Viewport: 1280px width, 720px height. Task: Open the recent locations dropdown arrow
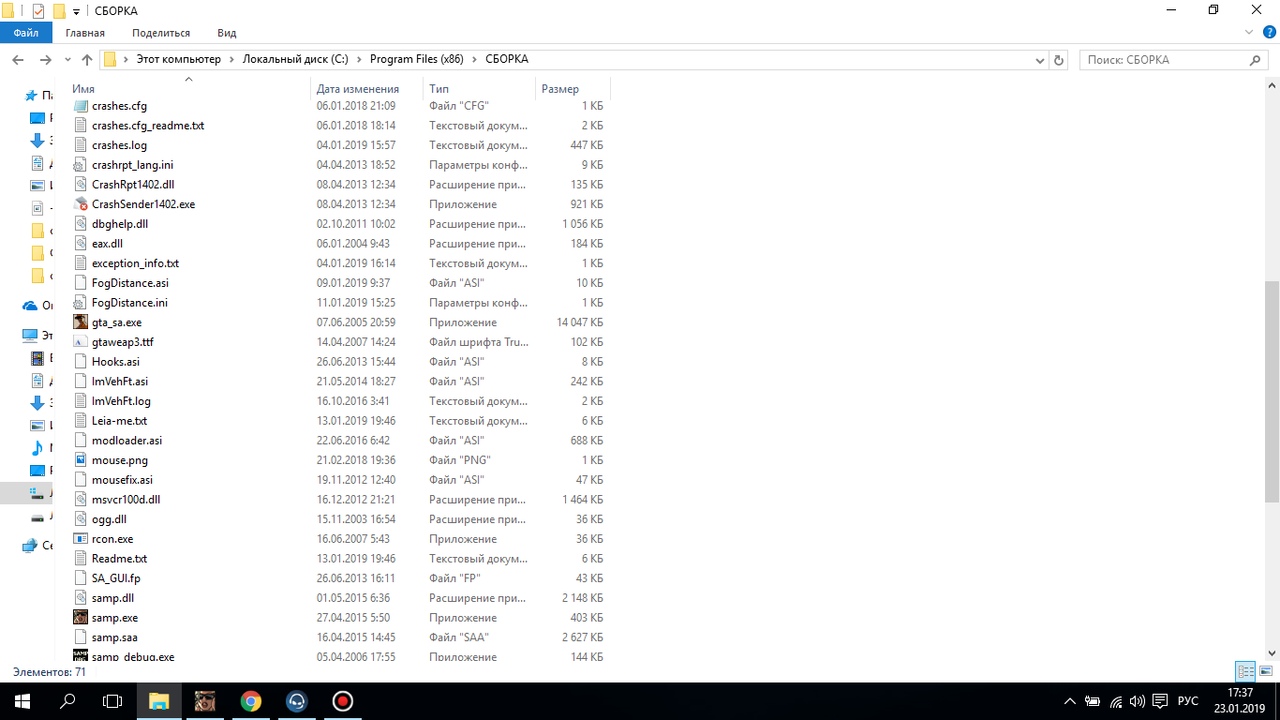point(66,60)
